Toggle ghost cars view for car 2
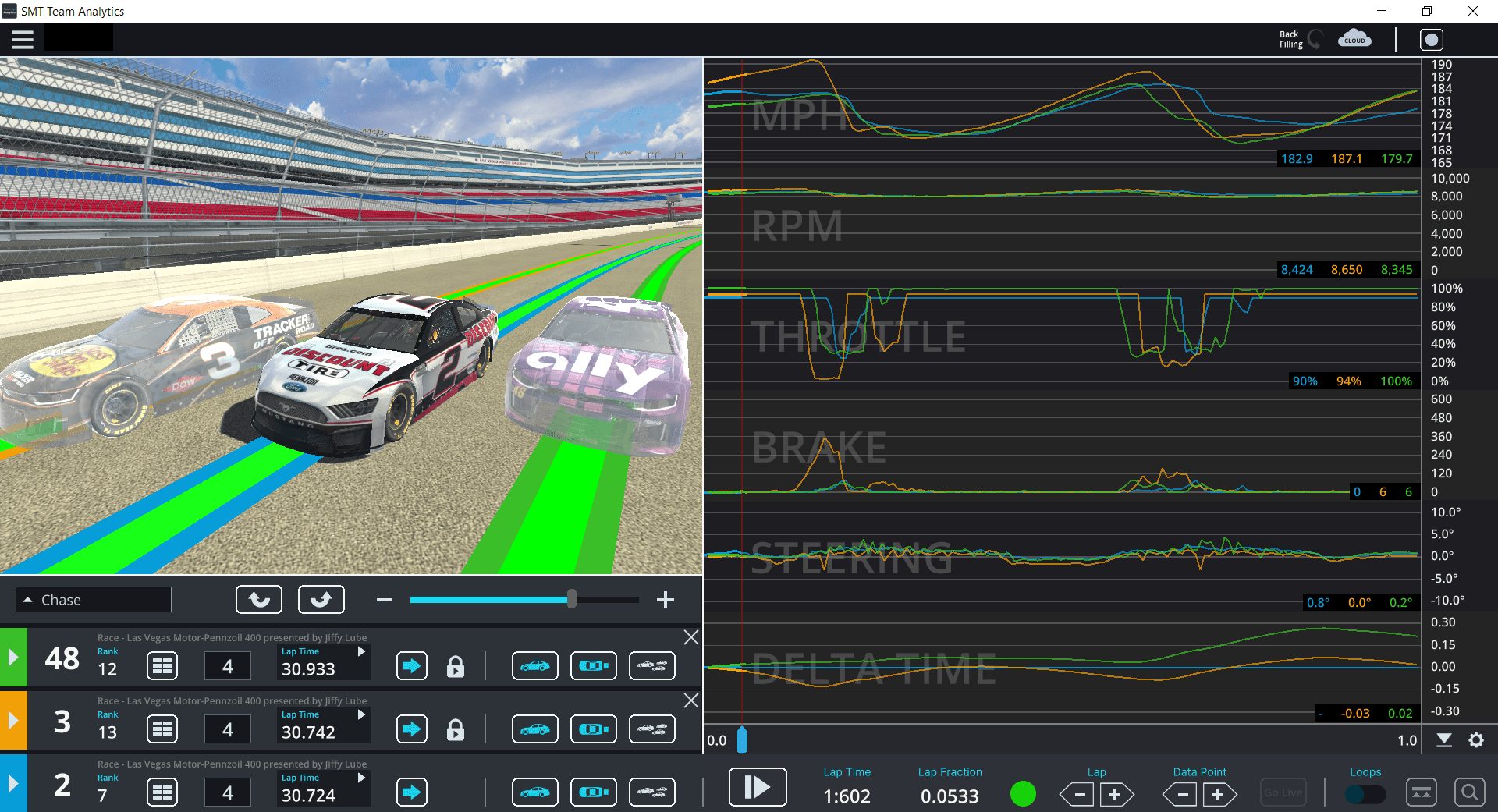This screenshot has width=1498, height=812. coord(652,792)
